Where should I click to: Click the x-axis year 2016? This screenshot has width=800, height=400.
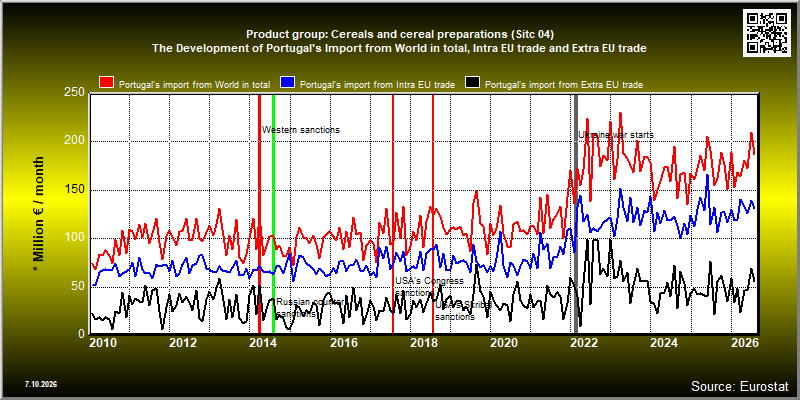[343, 343]
